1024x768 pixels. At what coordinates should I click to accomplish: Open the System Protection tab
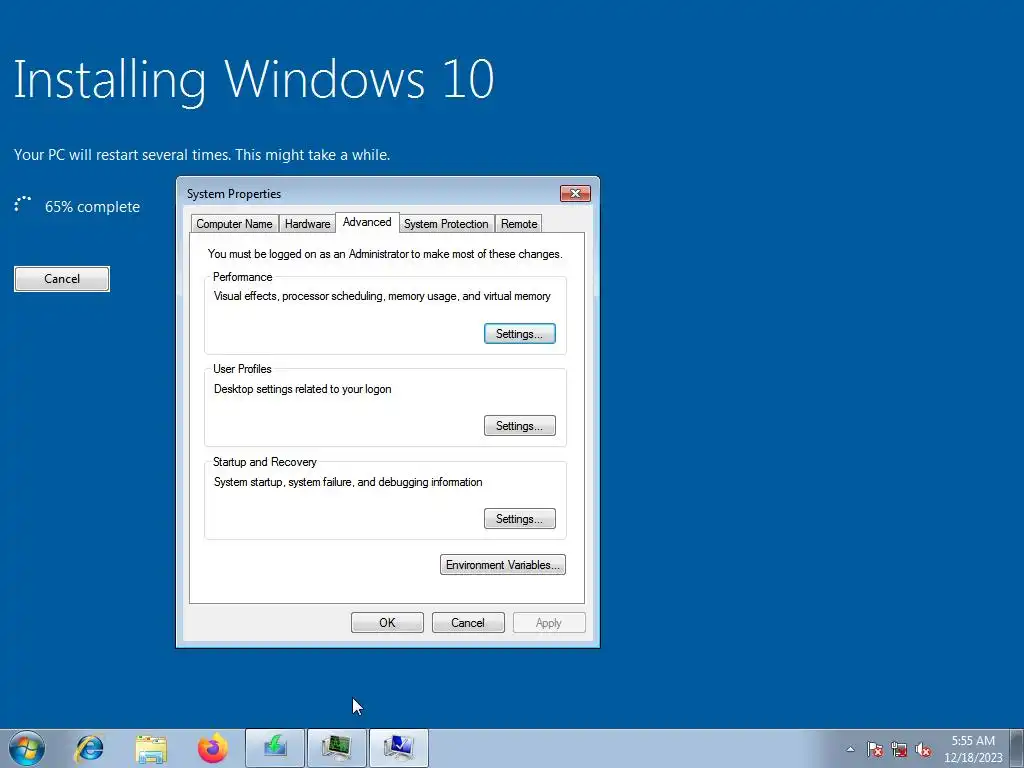pos(446,224)
